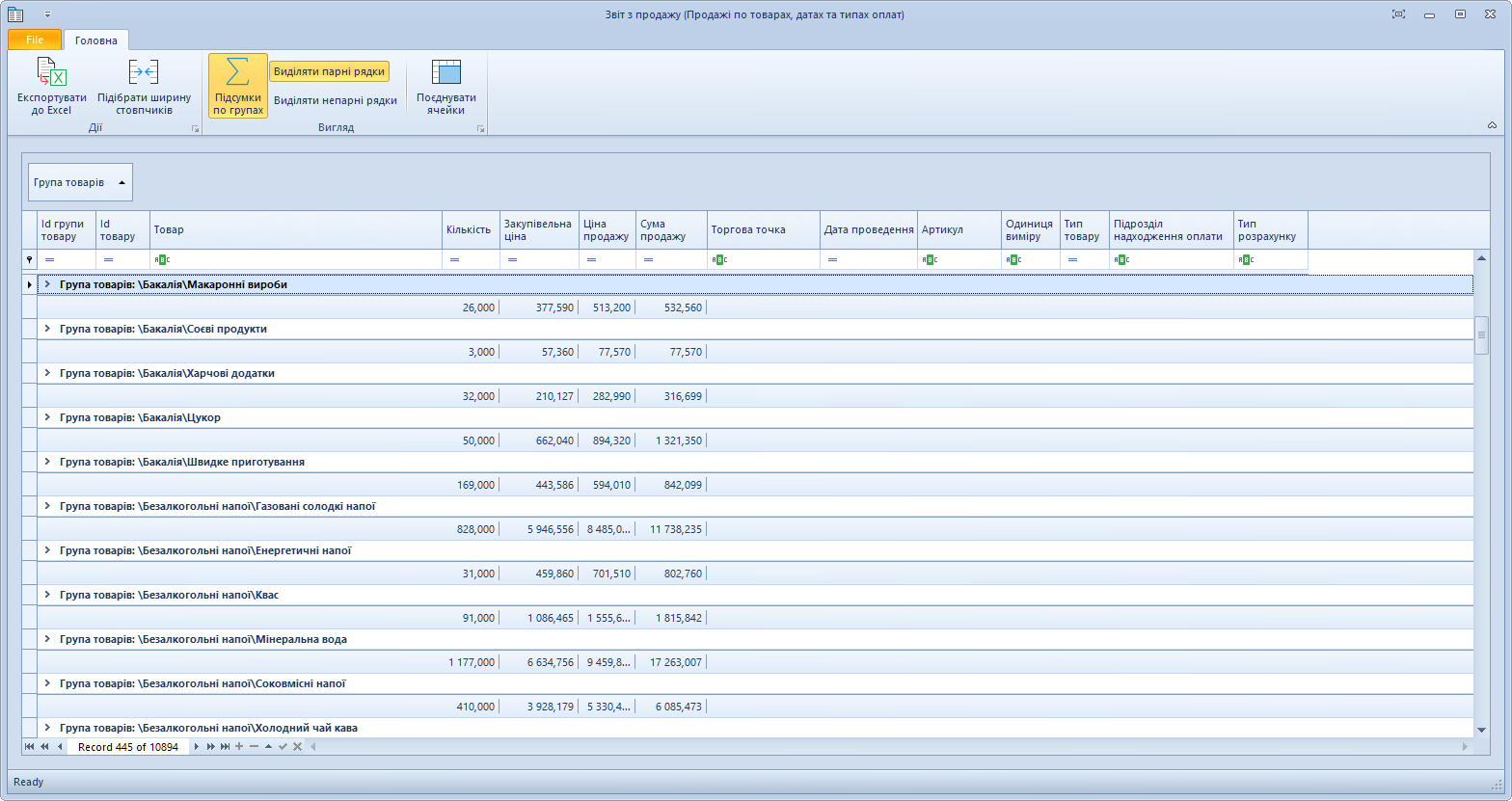Click the Record 445 of 10894 indicator

[x=128, y=747]
